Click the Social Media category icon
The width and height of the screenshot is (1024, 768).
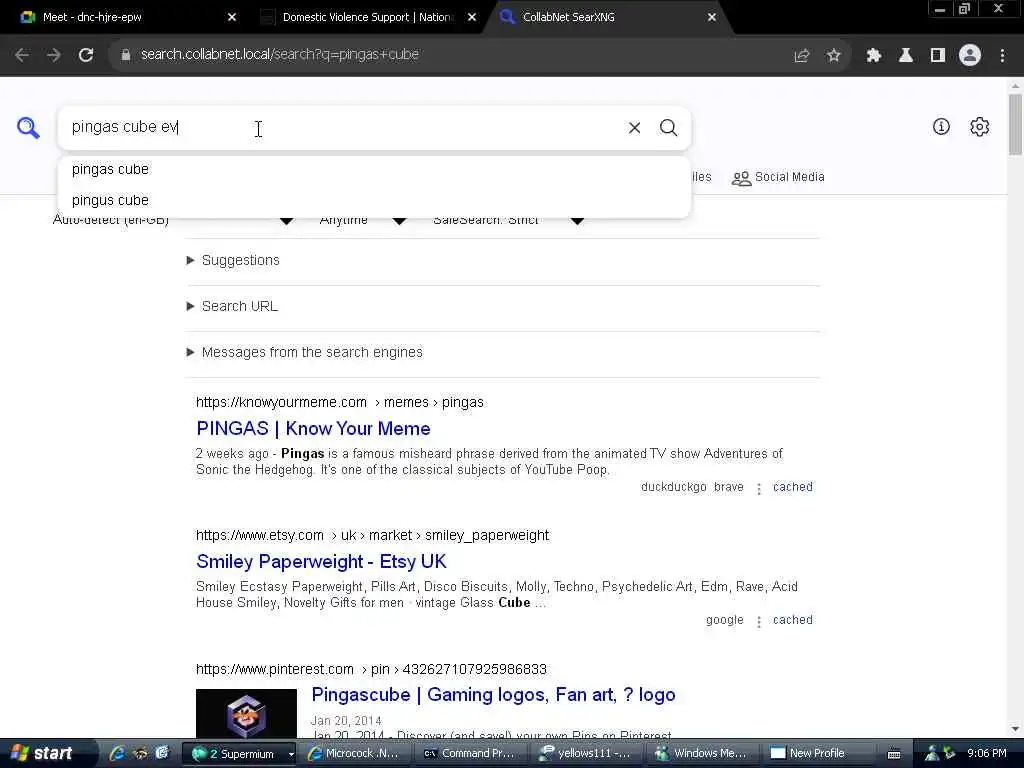[741, 178]
